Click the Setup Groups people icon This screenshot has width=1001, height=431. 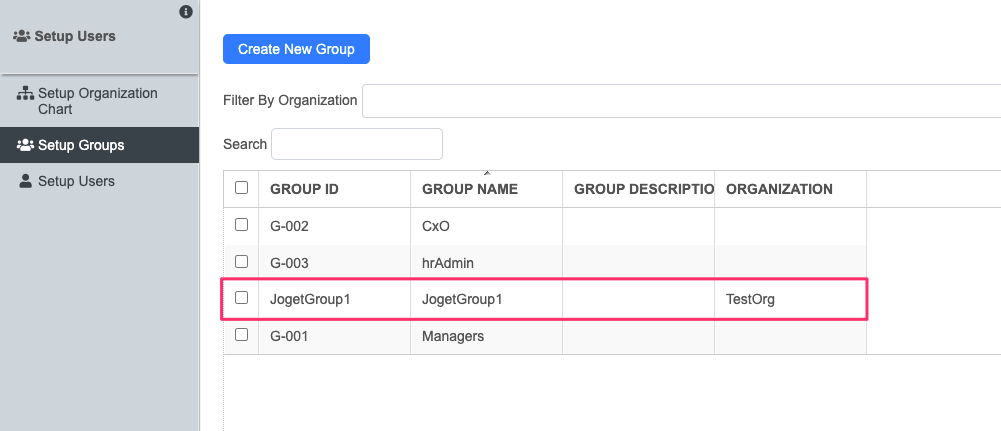(x=26, y=145)
